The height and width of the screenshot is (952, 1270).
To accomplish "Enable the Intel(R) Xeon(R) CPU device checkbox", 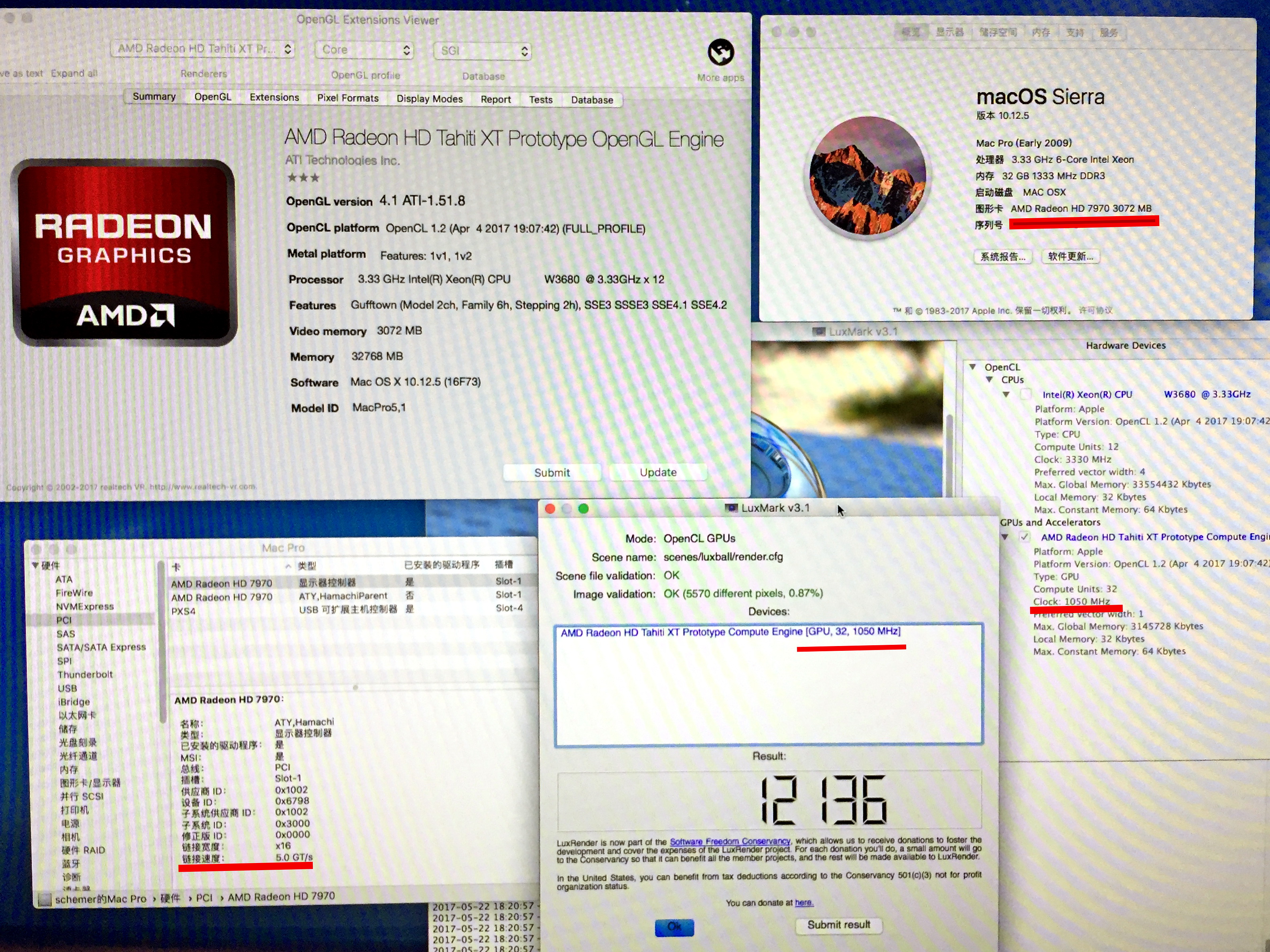I will pyautogui.click(x=1025, y=394).
